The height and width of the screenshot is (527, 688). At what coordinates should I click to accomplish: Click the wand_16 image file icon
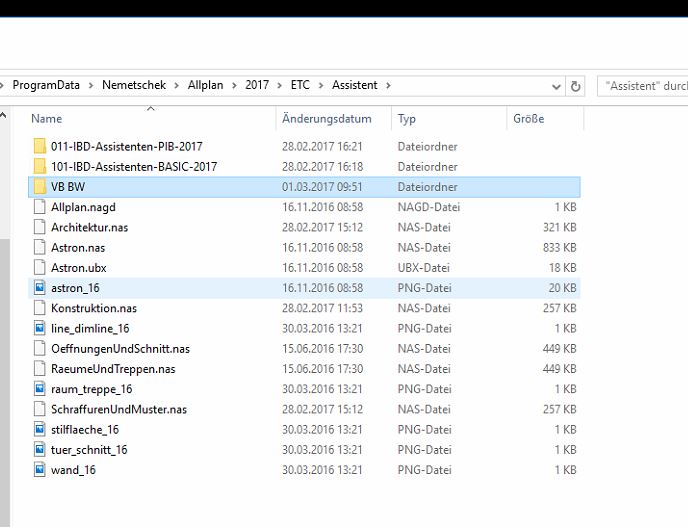point(40,470)
